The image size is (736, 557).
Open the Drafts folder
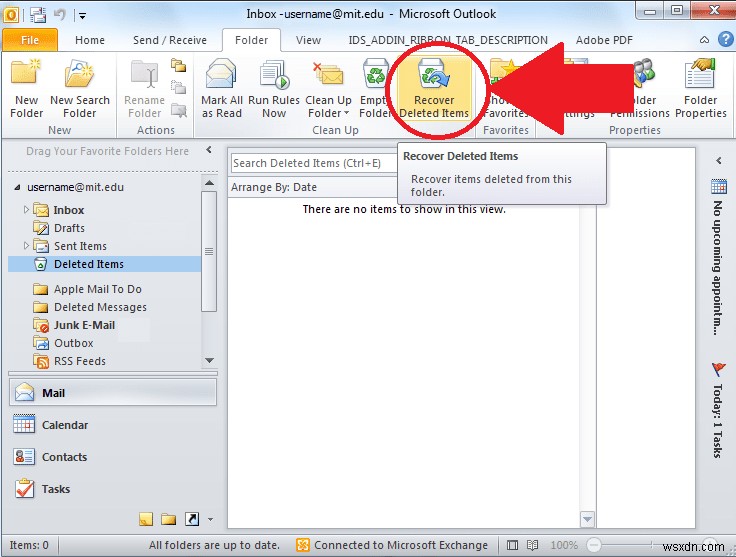[69, 228]
